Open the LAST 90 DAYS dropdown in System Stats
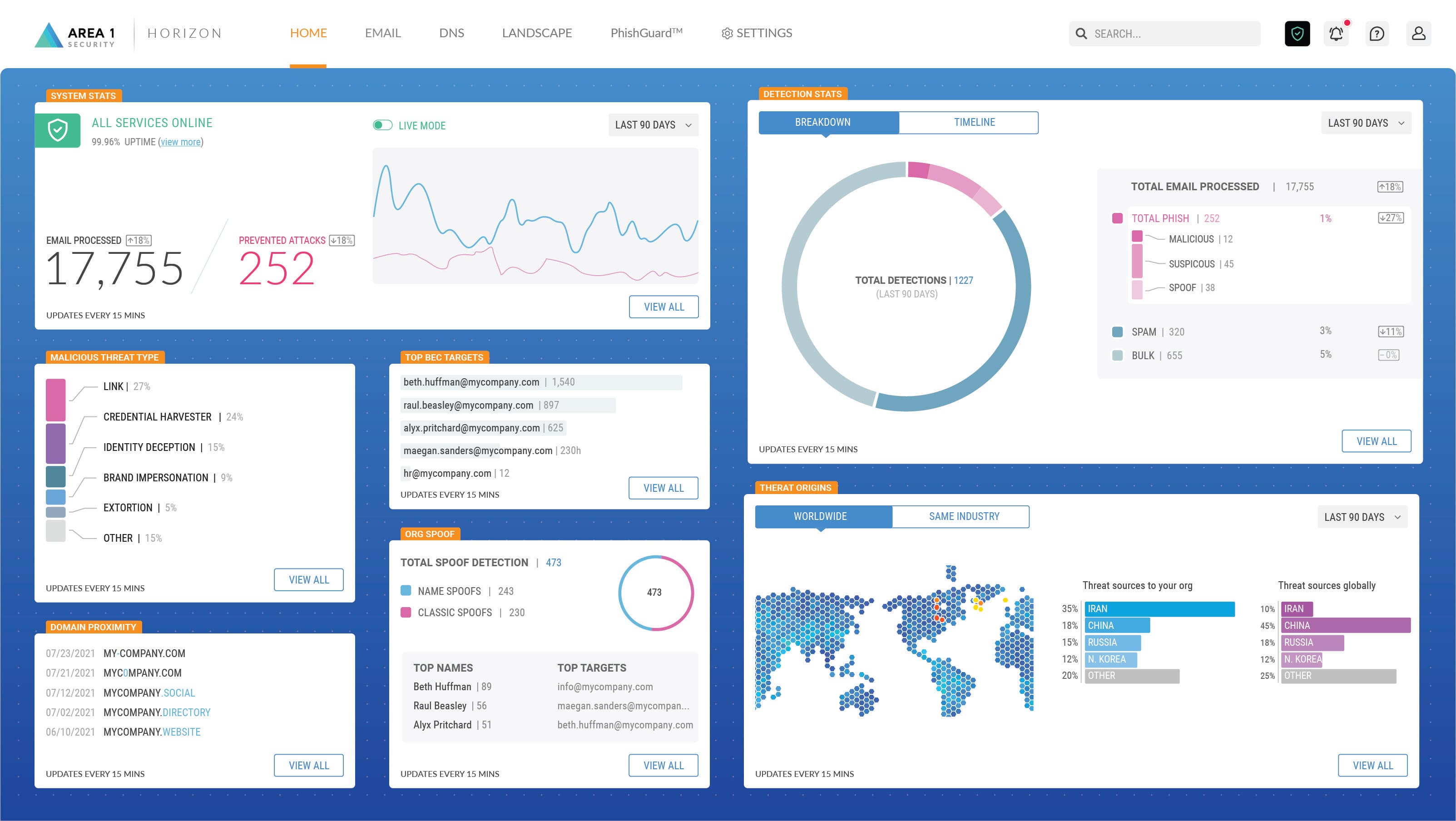Viewport: 1456px width, 821px height. click(x=654, y=125)
